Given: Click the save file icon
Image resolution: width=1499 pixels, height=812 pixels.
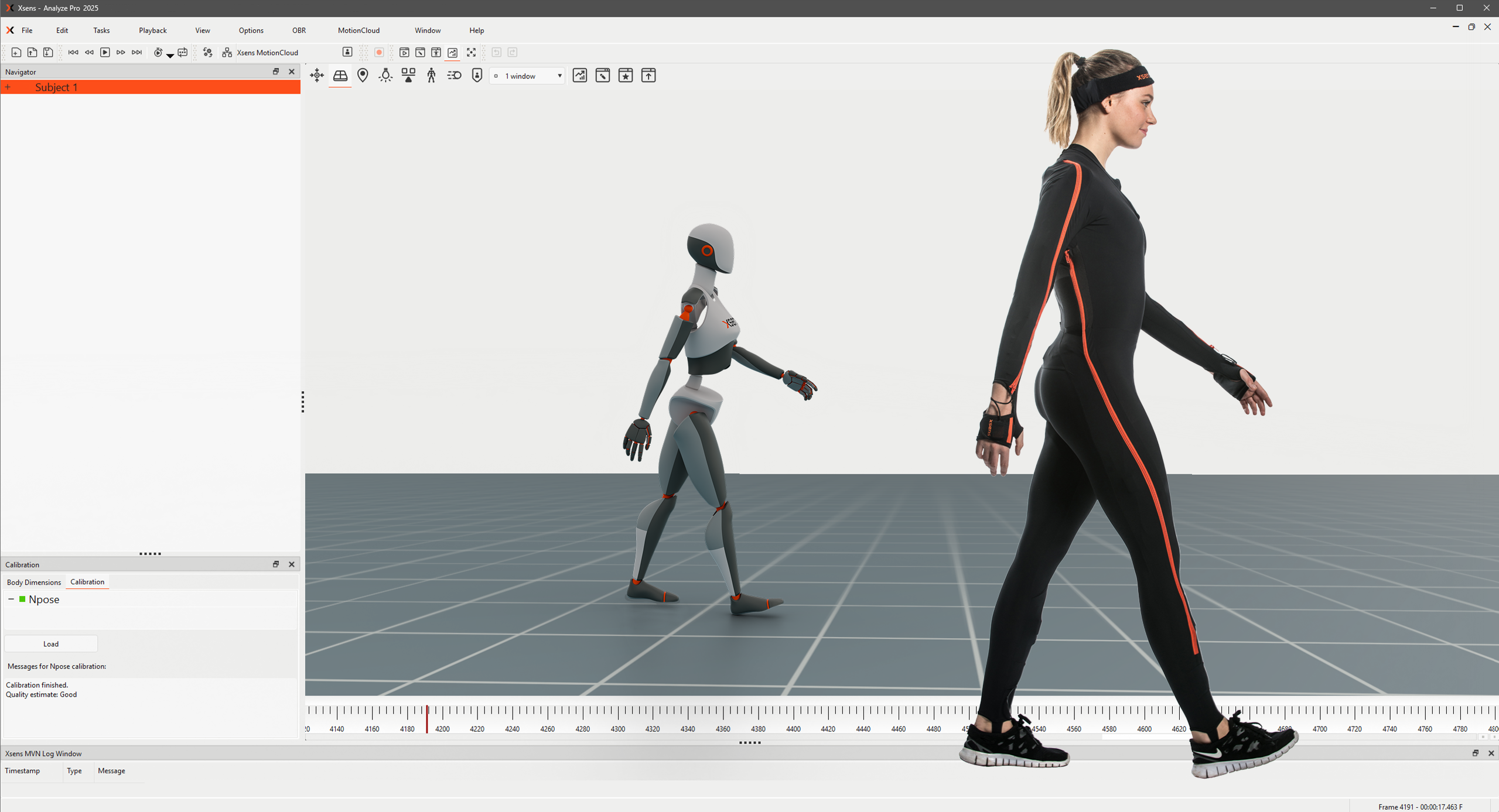Looking at the screenshot, I should pos(48,53).
